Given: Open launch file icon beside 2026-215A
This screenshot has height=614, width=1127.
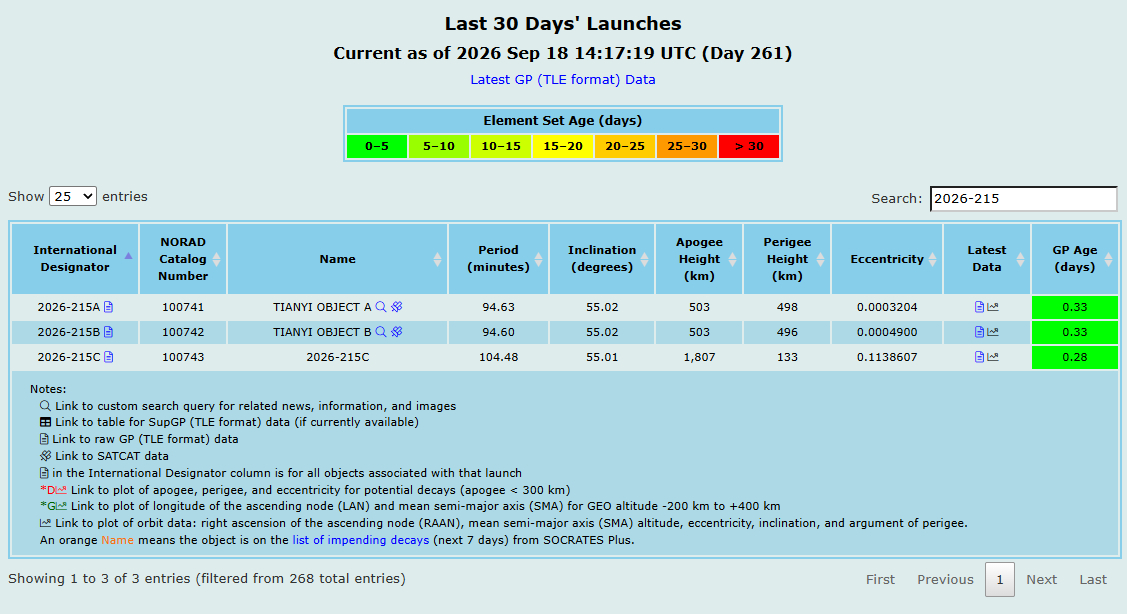Looking at the screenshot, I should coord(109,307).
